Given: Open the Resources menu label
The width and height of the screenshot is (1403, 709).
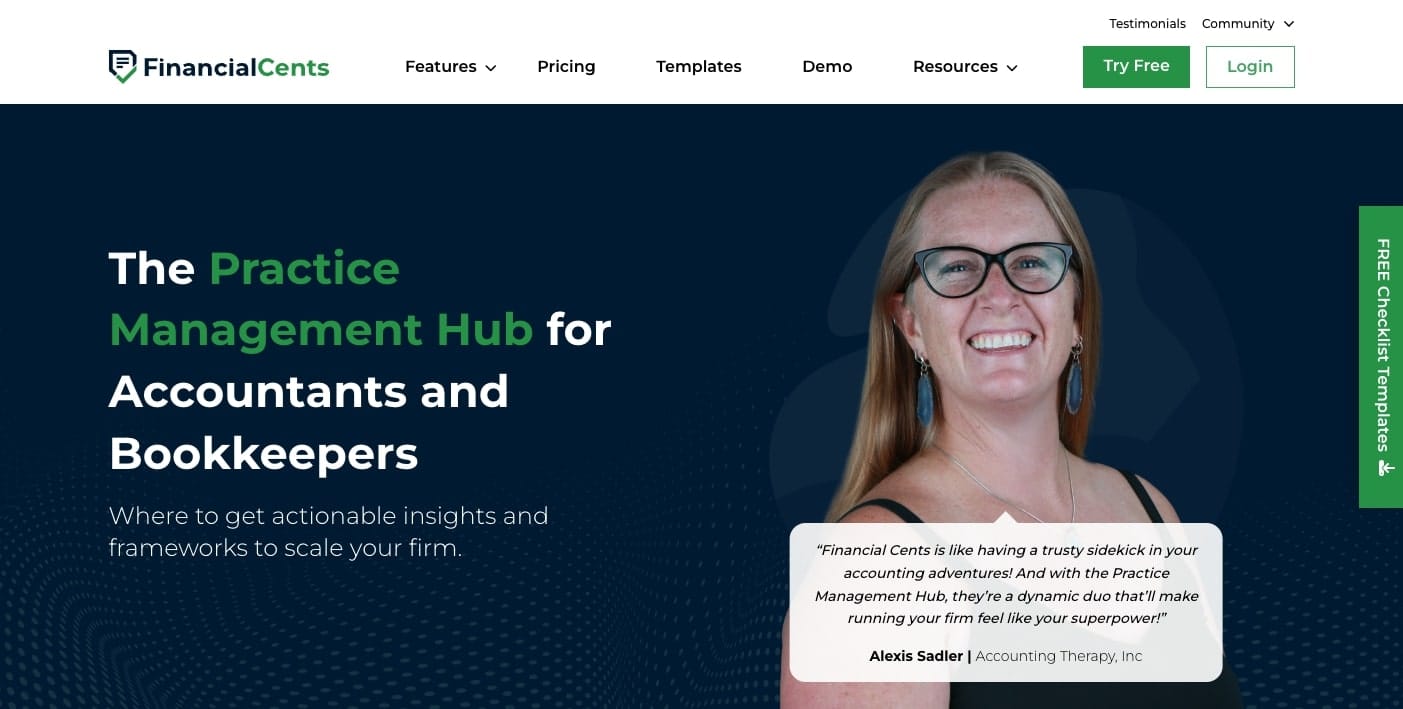Looking at the screenshot, I should [x=955, y=67].
